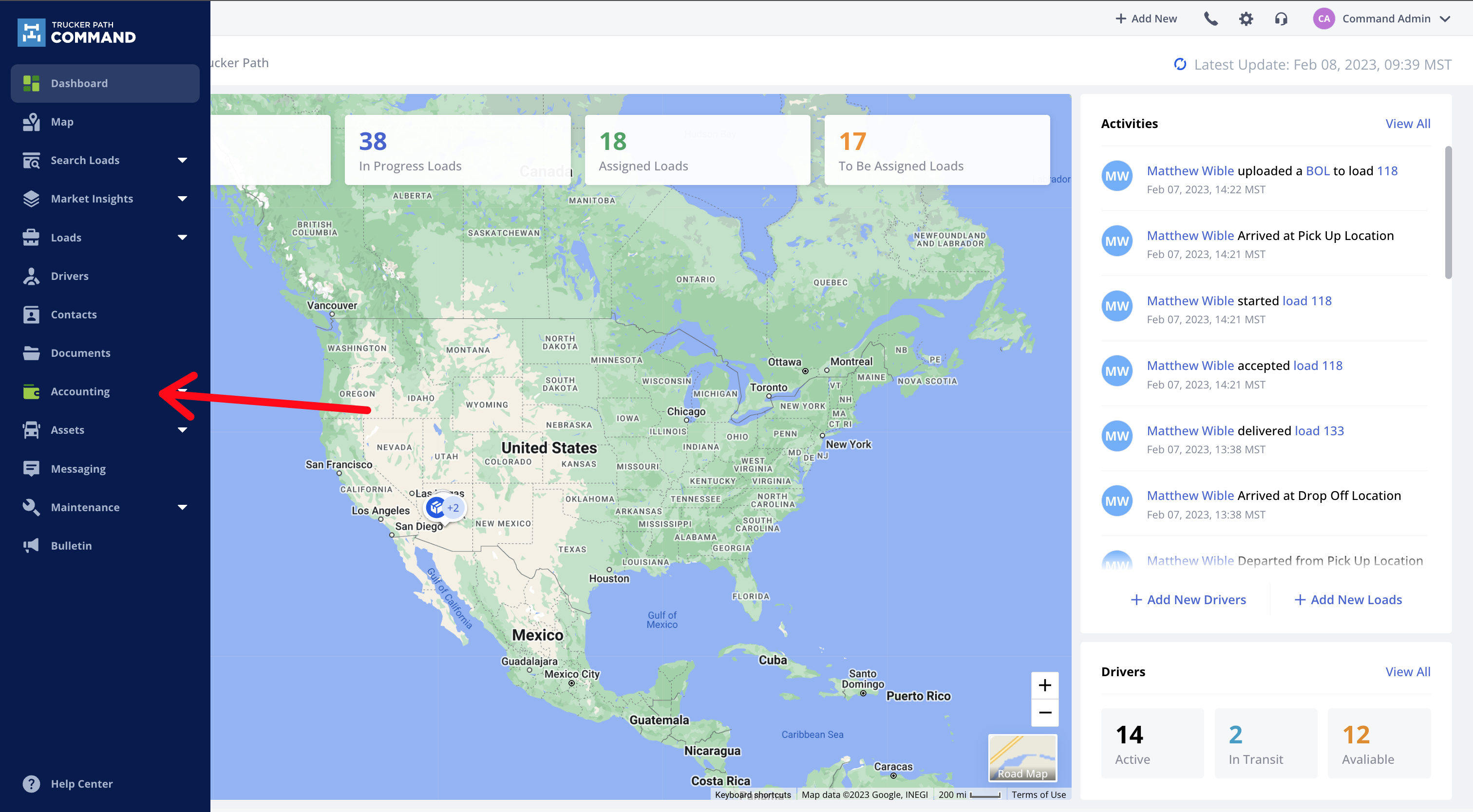Viewport: 1473px width, 812px height.
Task: Click the Market Insights layers icon
Action: pyautogui.click(x=32, y=199)
